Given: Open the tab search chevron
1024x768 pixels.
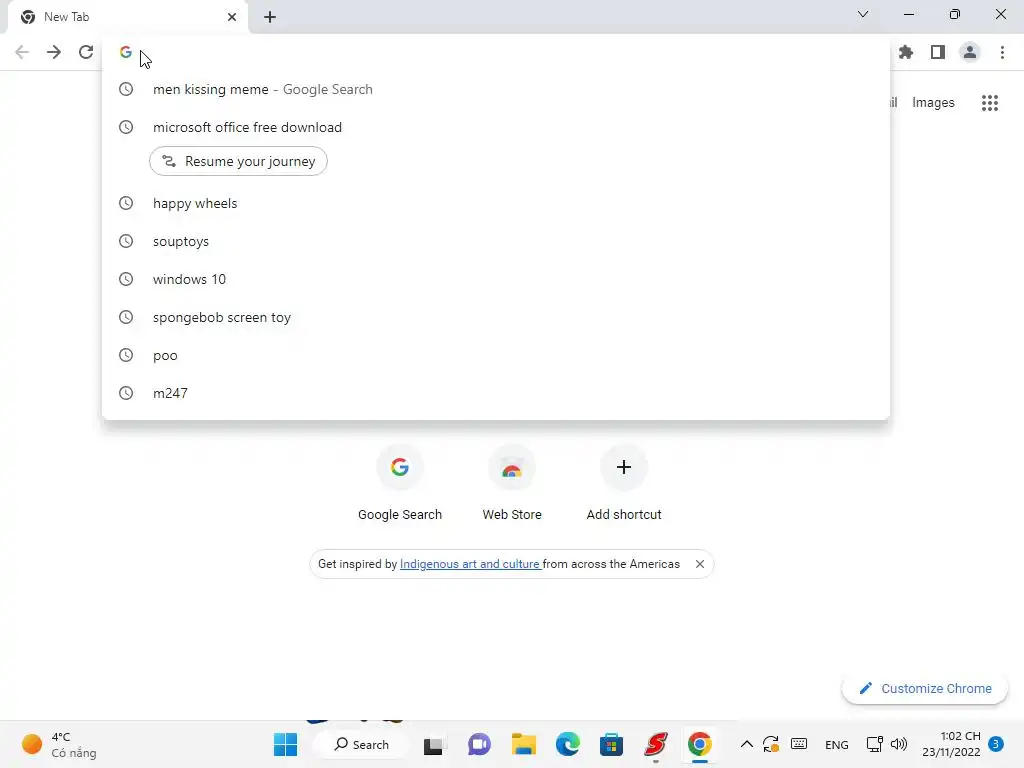Looking at the screenshot, I should [x=863, y=14].
